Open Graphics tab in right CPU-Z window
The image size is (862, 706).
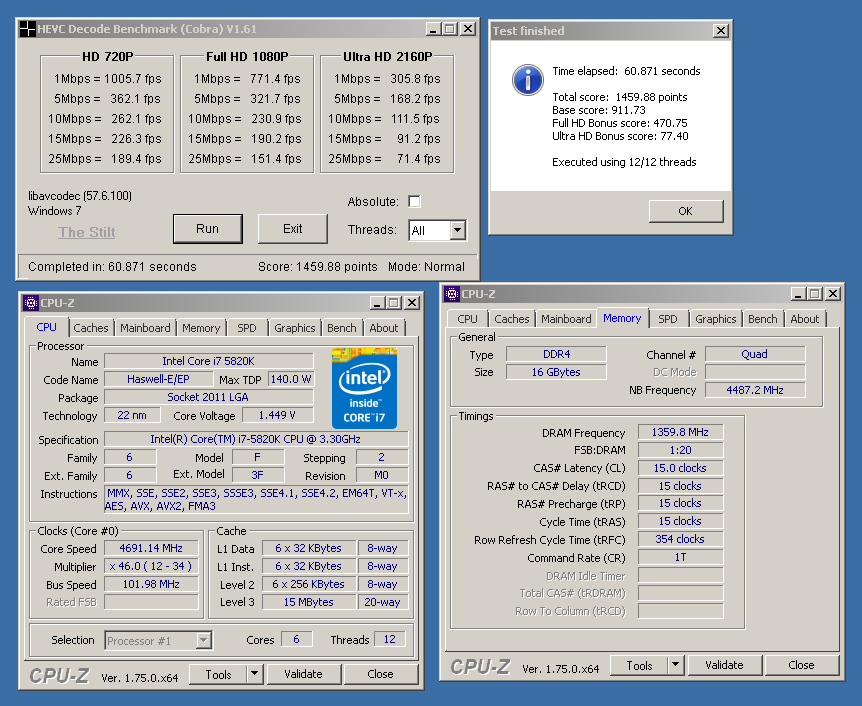[715, 319]
